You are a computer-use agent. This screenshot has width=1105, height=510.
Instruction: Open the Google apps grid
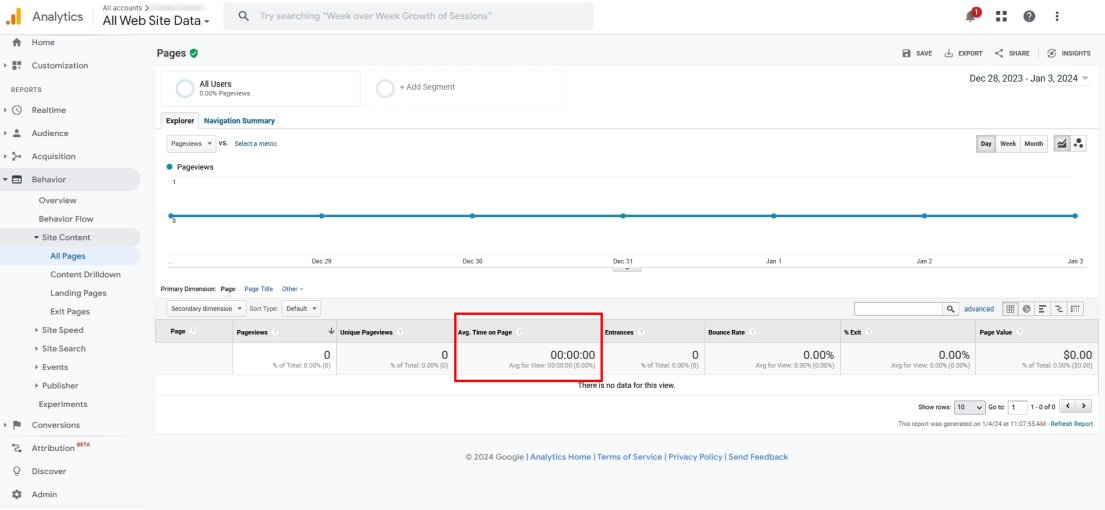point(1001,16)
